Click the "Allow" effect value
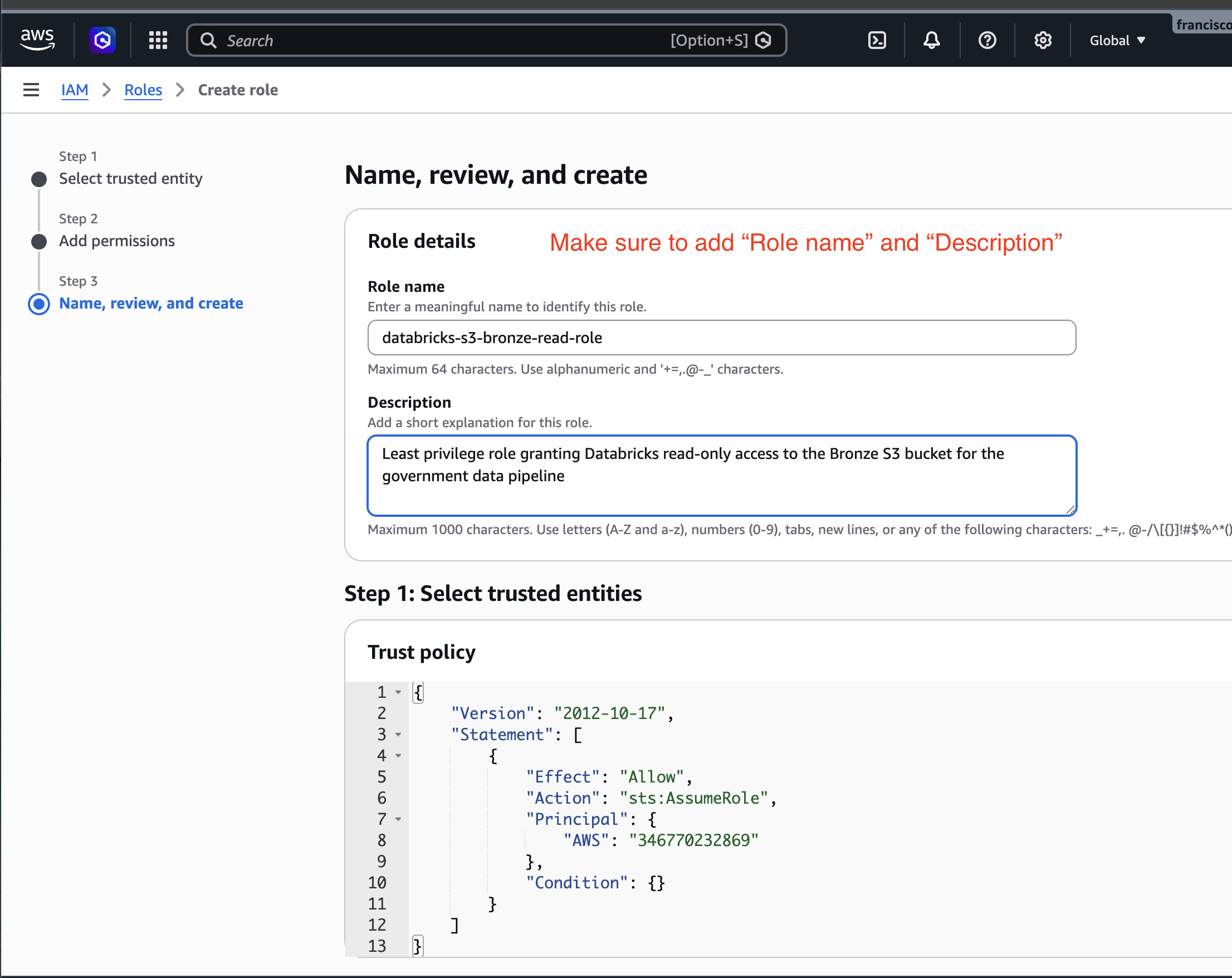 652,777
